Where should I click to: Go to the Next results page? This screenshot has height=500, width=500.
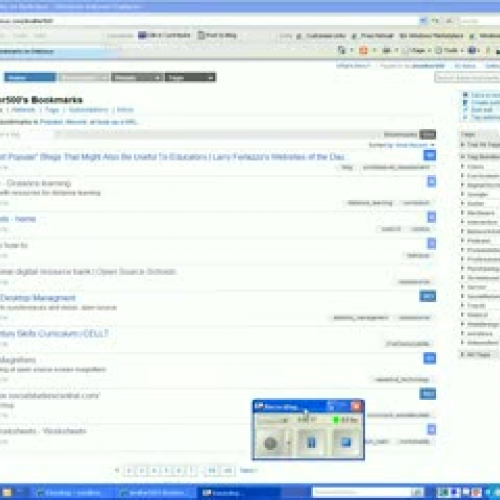pos(248,470)
